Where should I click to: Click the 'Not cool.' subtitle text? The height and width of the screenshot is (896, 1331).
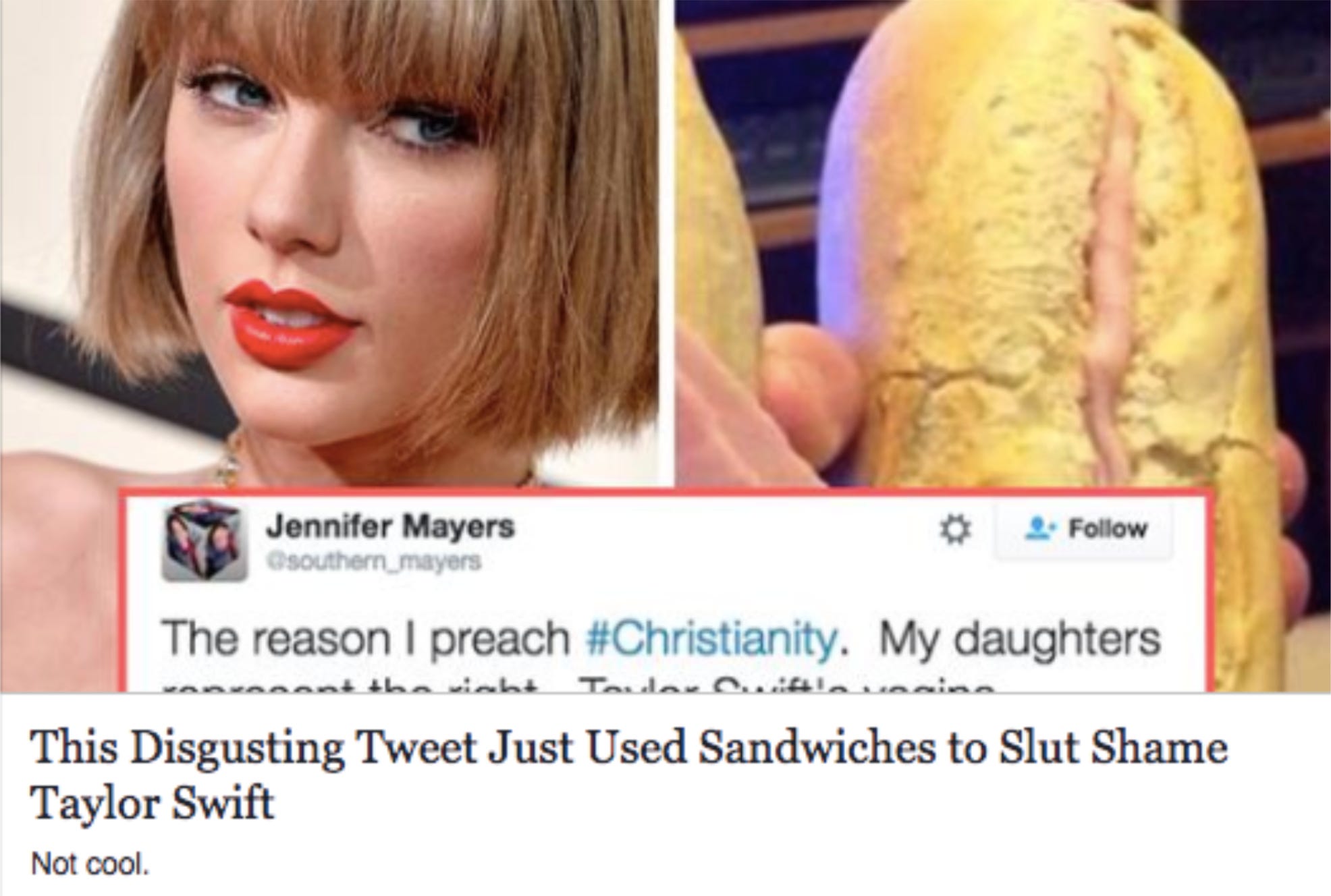click(89, 864)
